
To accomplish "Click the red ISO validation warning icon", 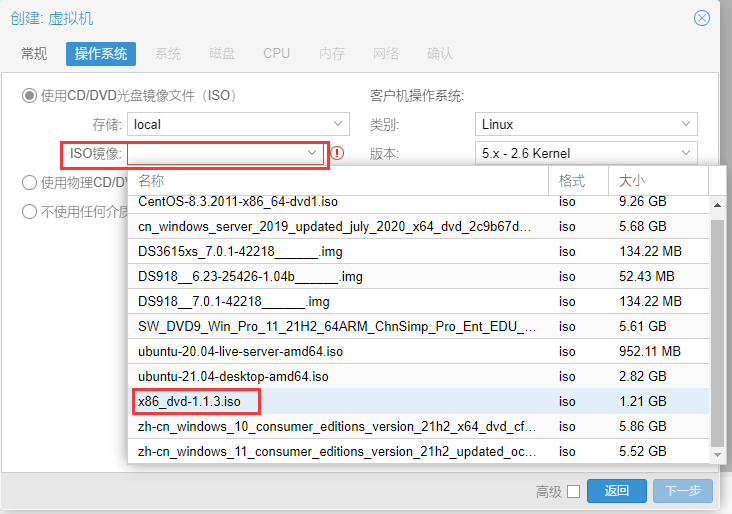I will [337, 153].
